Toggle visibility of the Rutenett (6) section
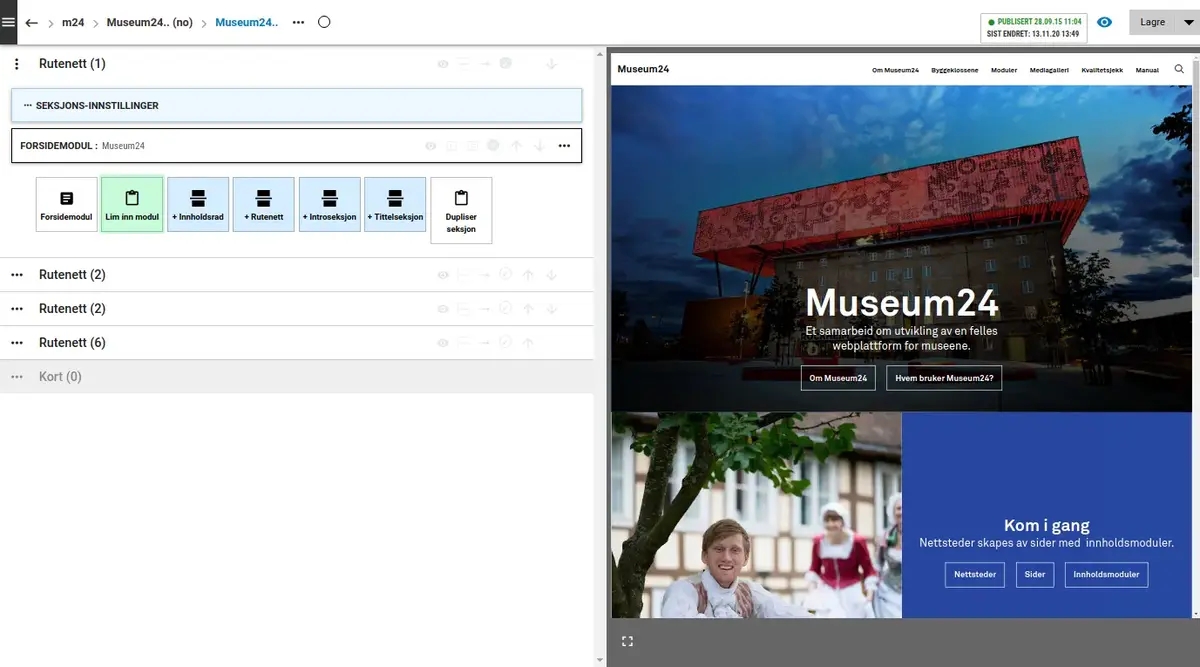This screenshot has height=667, width=1200. pyautogui.click(x=443, y=343)
